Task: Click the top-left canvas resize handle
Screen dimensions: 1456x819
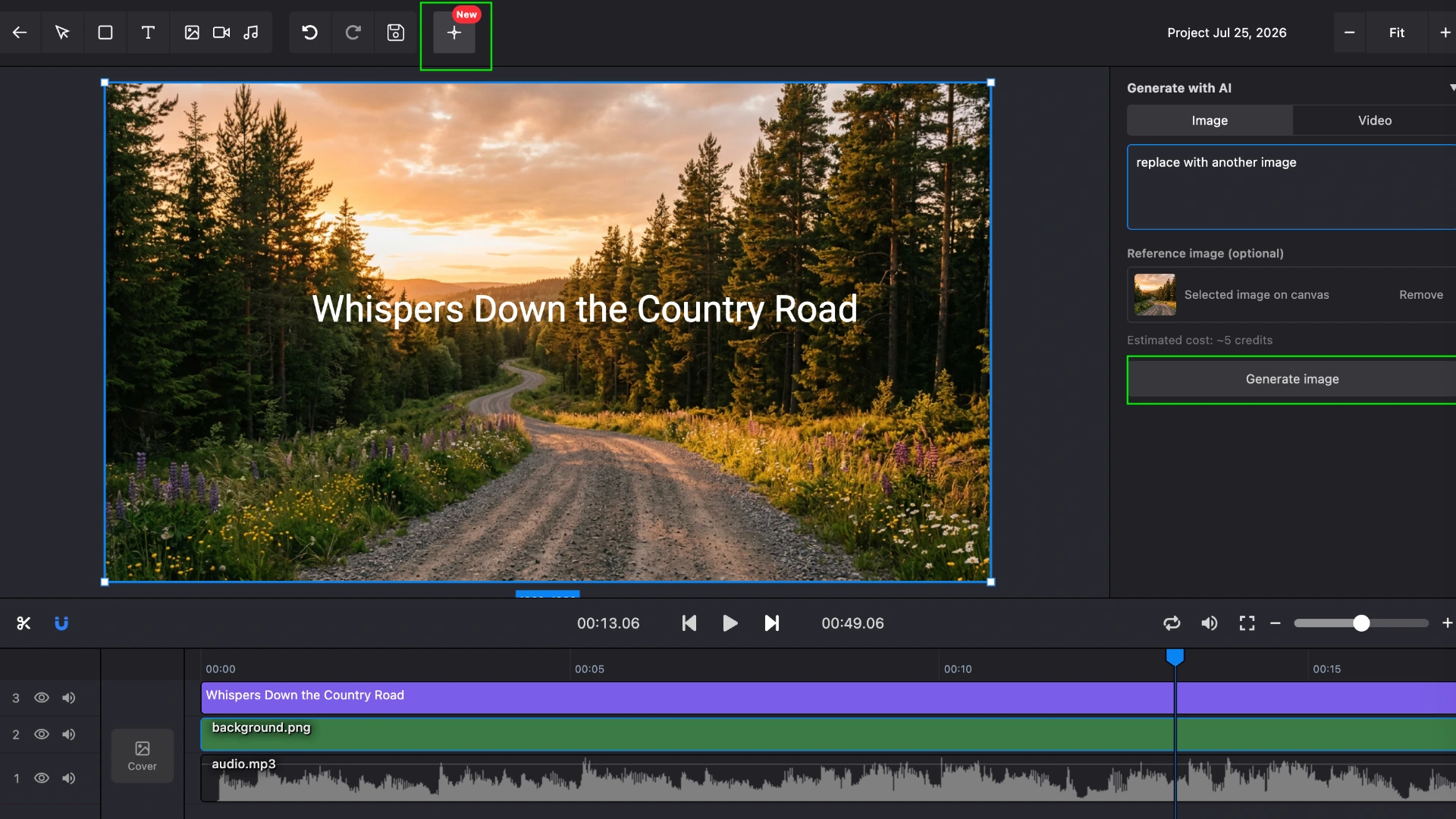Action: pos(105,83)
